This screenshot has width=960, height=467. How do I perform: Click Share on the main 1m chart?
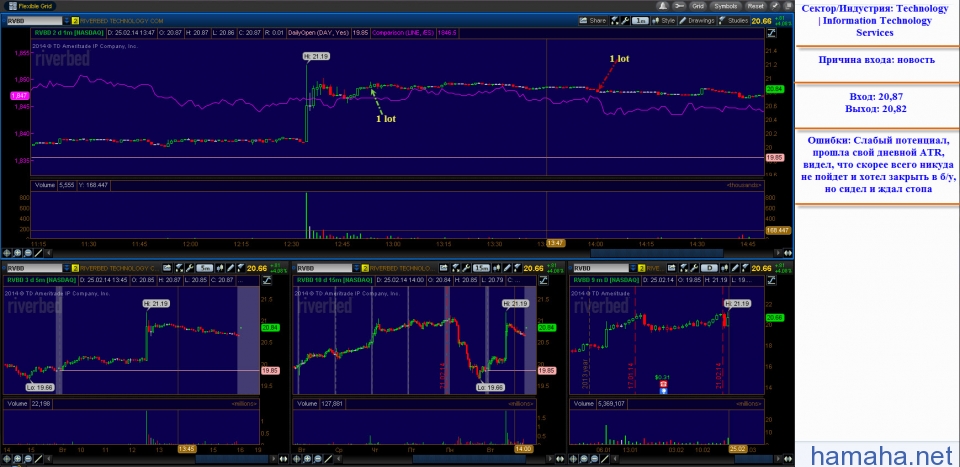pyautogui.click(x=593, y=20)
